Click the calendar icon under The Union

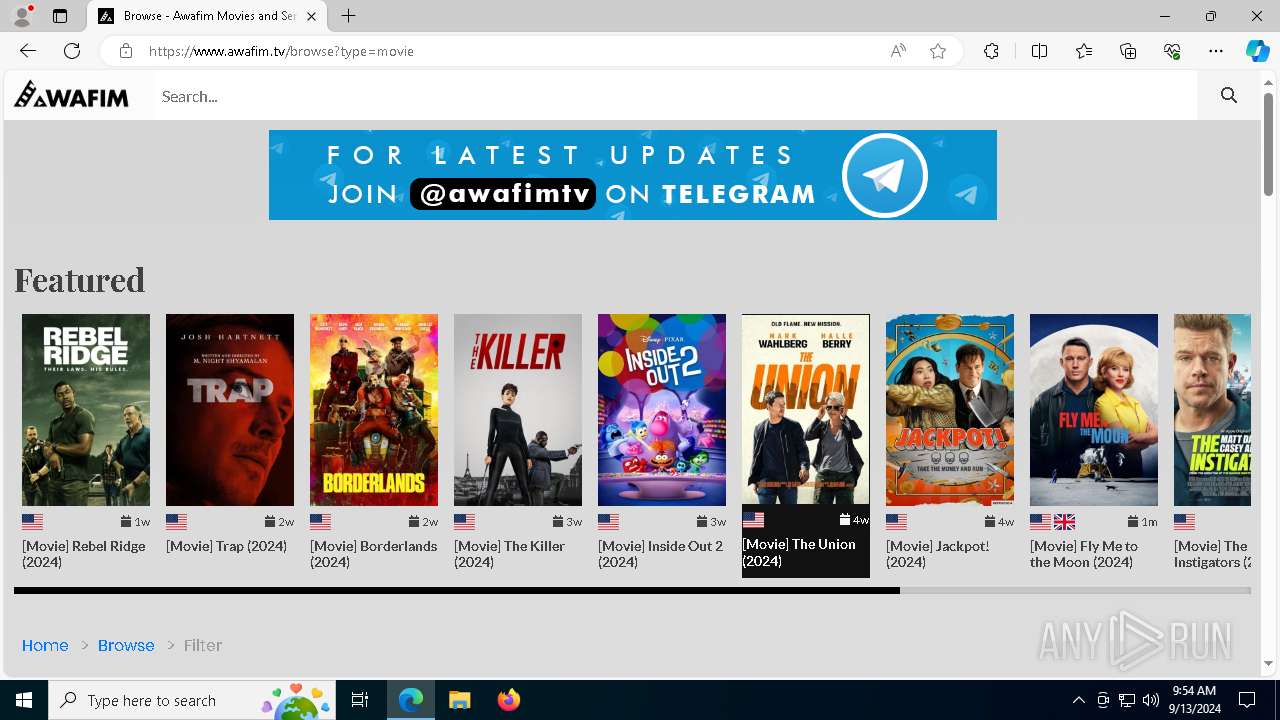(x=845, y=520)
